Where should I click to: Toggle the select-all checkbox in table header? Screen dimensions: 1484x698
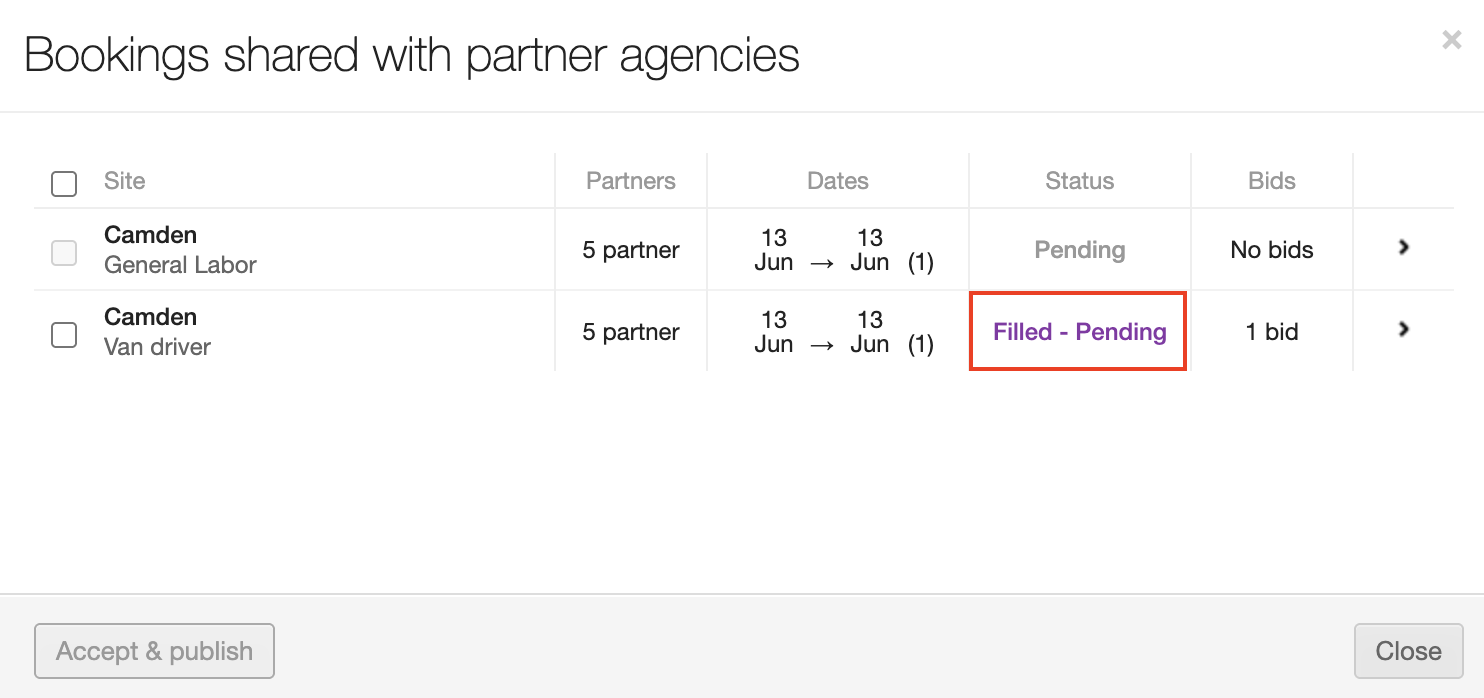(x=64, y=184)
